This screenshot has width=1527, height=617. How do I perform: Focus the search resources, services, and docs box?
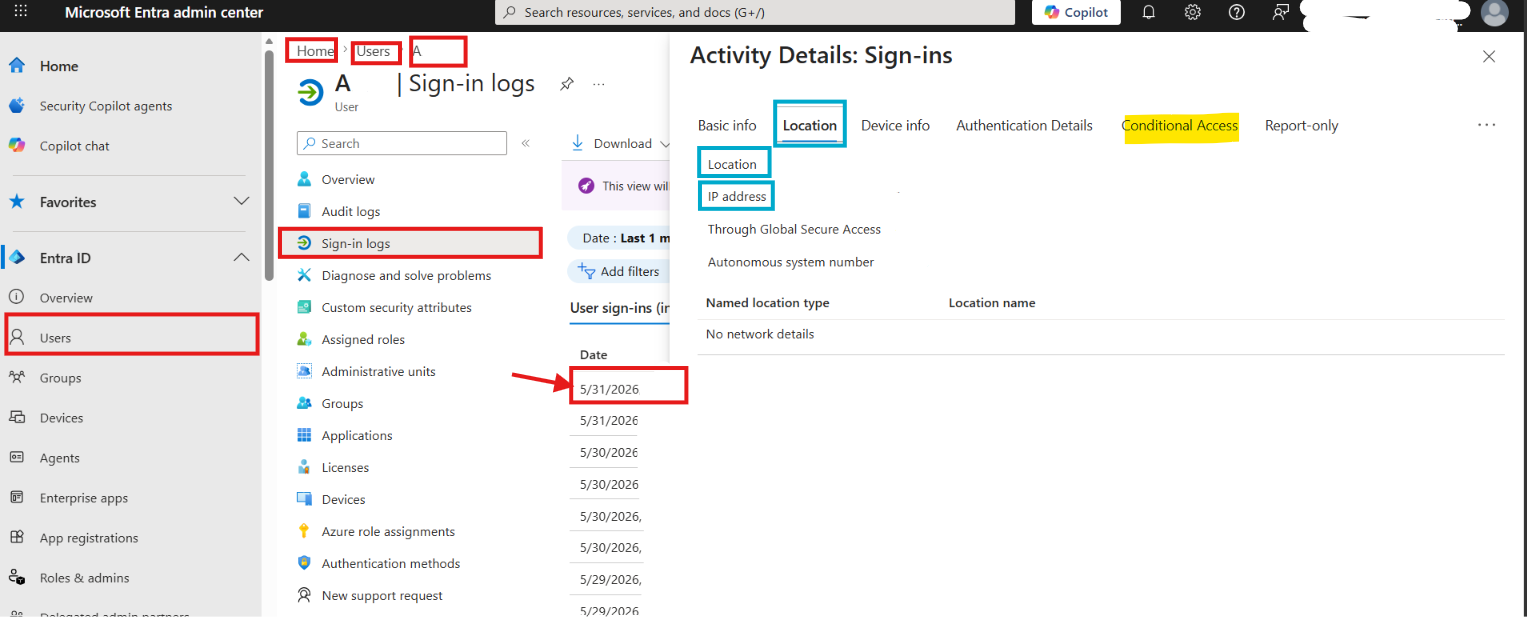tap(755, 12)
